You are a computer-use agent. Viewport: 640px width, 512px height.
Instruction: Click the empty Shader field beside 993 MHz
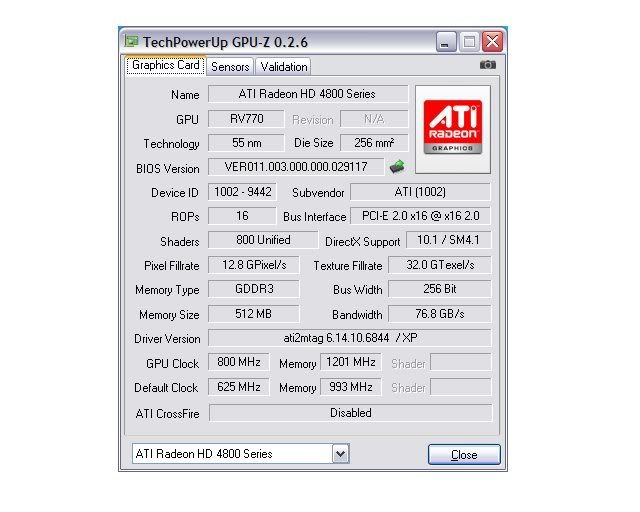point(461,387)
